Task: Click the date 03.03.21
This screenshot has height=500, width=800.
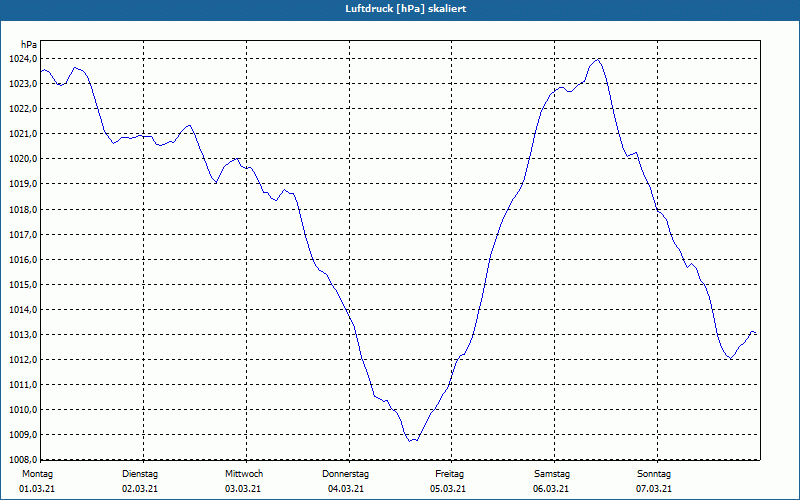Action: coord(243,489)
